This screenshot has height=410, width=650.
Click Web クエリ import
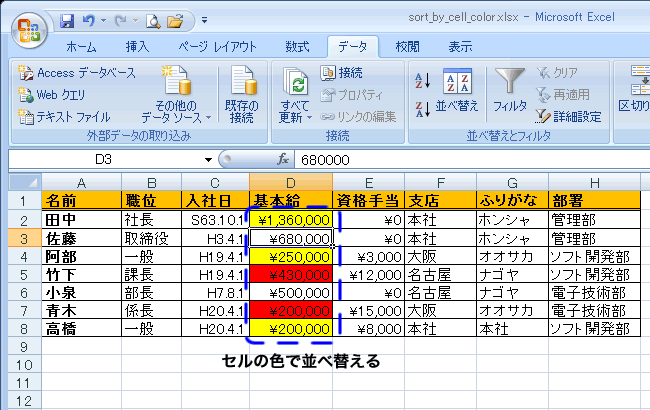52,95
